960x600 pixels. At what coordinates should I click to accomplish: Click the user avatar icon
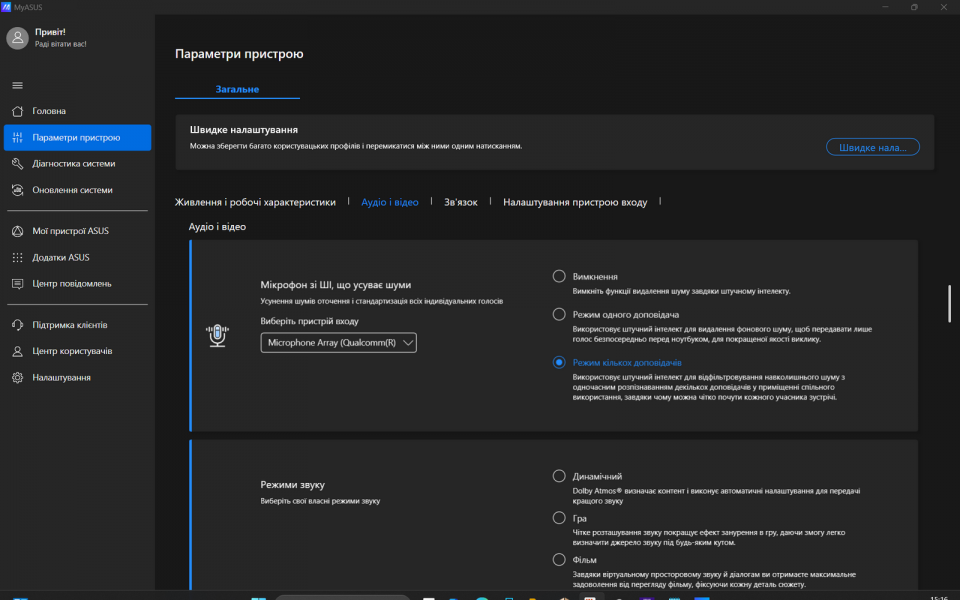coord(17,38)
